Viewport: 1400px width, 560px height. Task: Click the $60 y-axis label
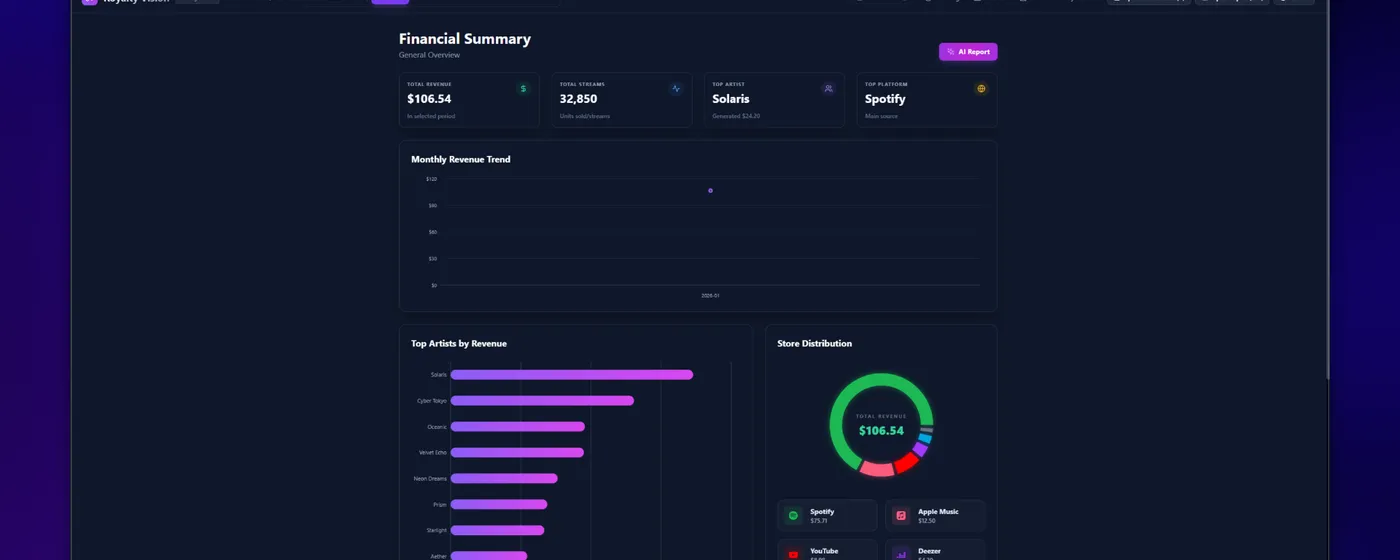[432, 232]
